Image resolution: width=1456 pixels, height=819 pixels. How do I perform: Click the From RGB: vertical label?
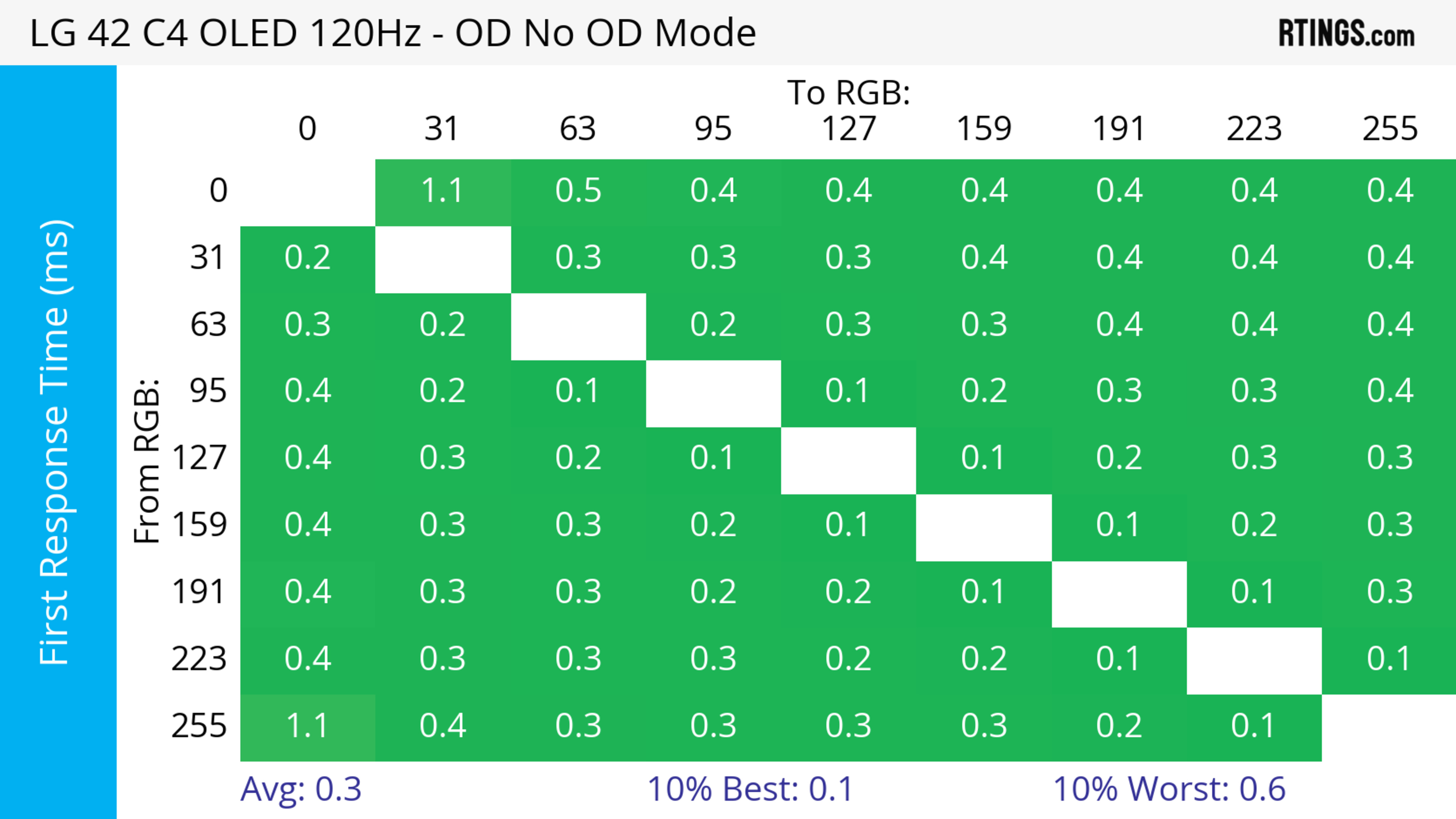pos(147,460)
